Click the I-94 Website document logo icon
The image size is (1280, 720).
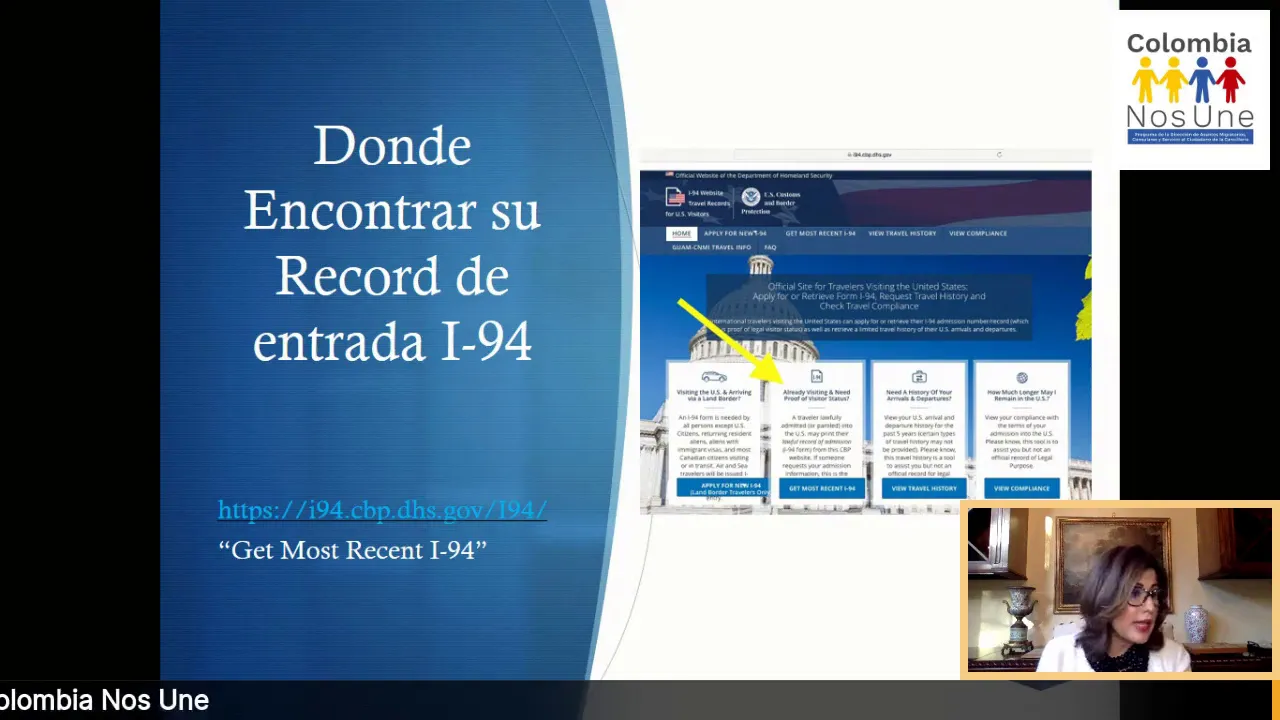(x=675, y=198)
